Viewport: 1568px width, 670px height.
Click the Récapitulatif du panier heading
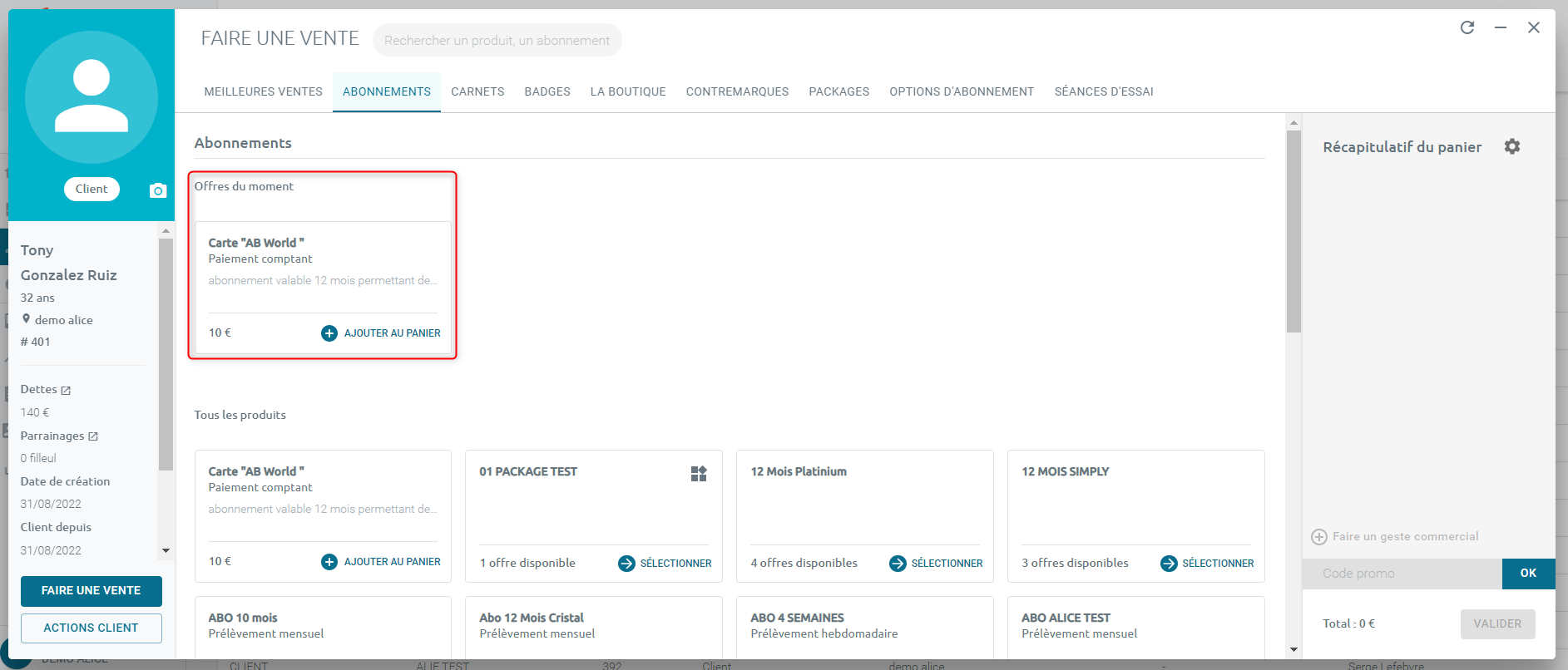pos(1402,147)
